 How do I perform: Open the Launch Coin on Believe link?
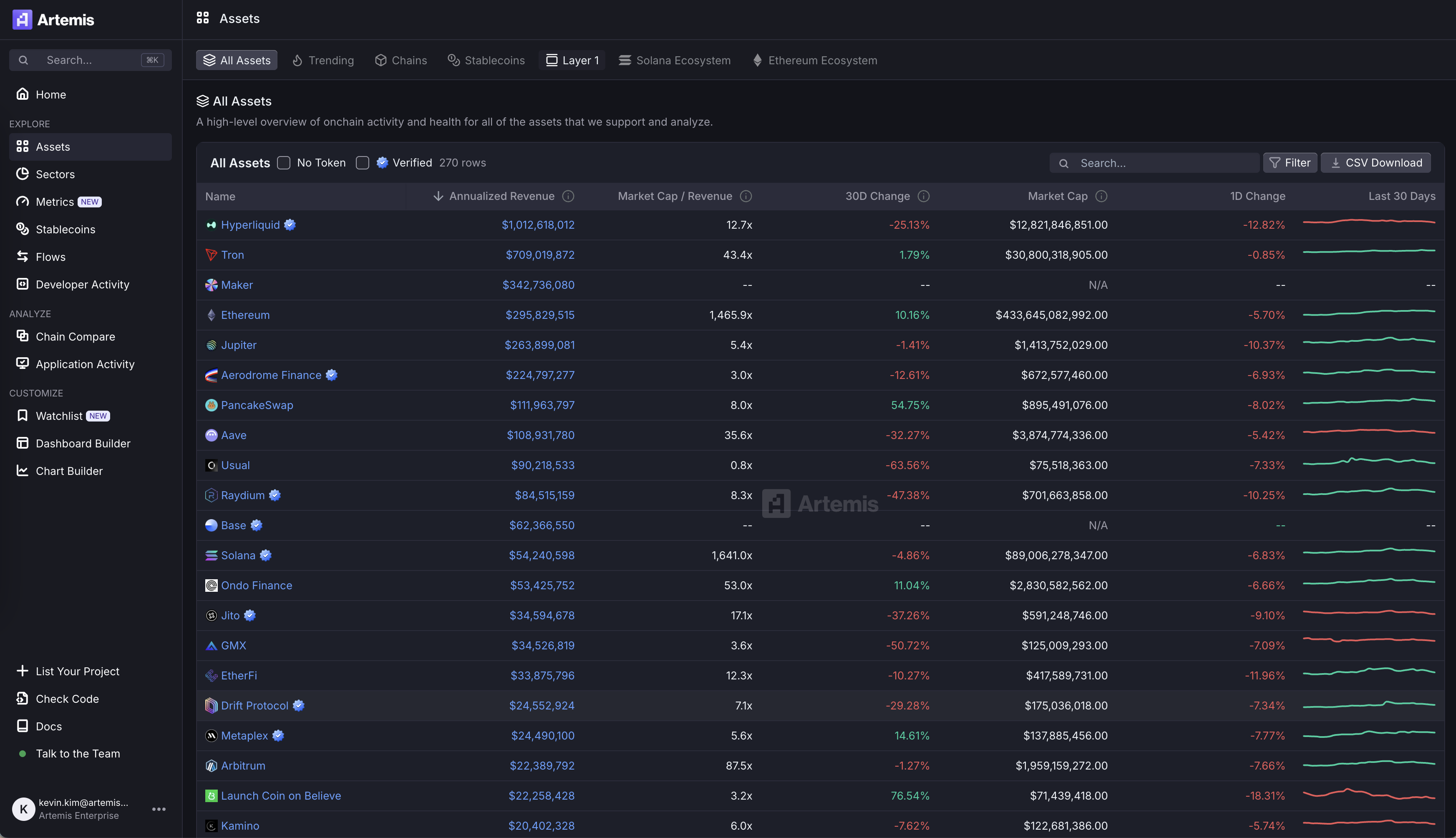[x=281, y=796]
